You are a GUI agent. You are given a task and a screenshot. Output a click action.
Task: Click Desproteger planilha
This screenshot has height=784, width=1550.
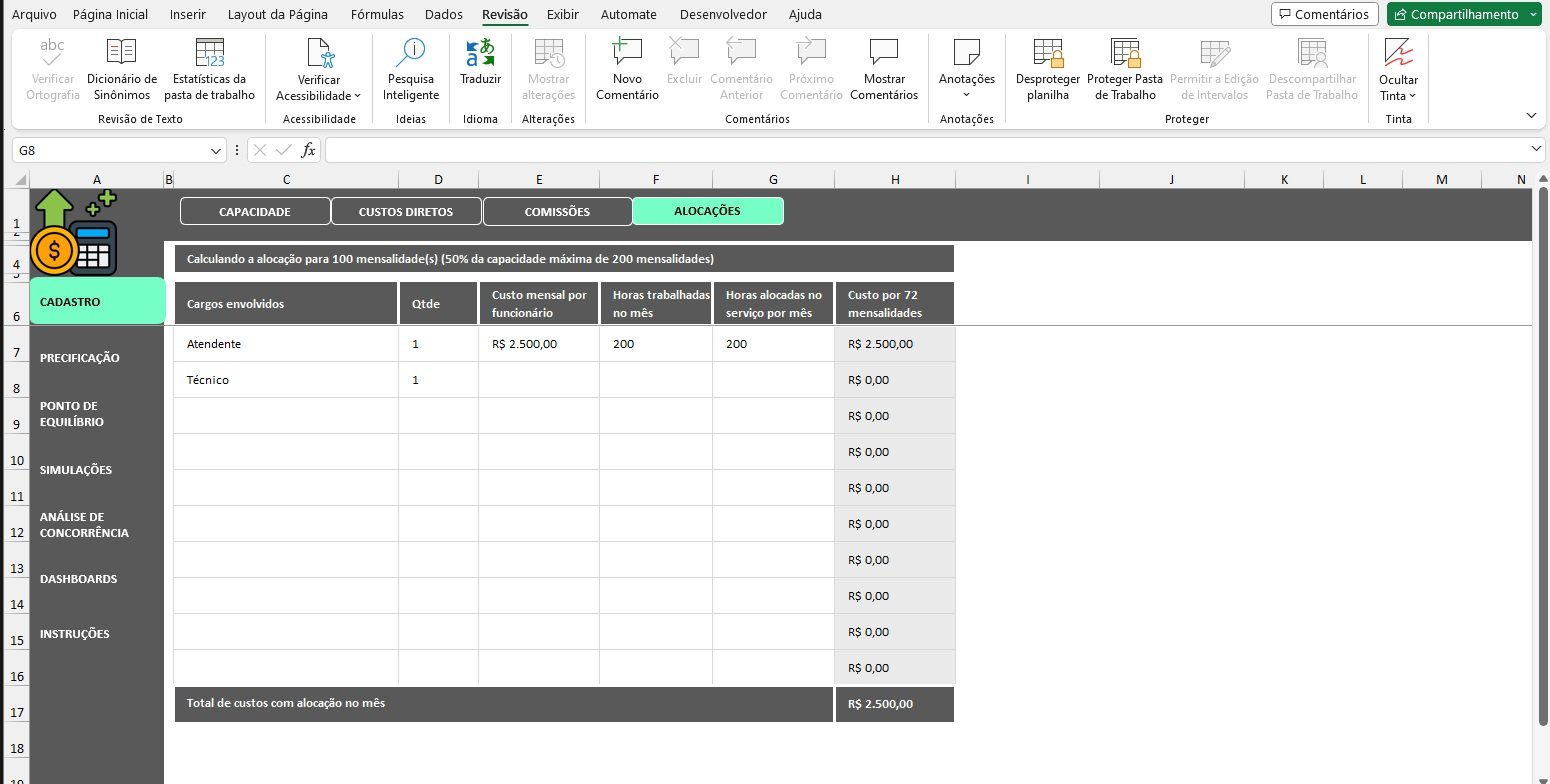pyautogui.click(x=1047, y=69)
